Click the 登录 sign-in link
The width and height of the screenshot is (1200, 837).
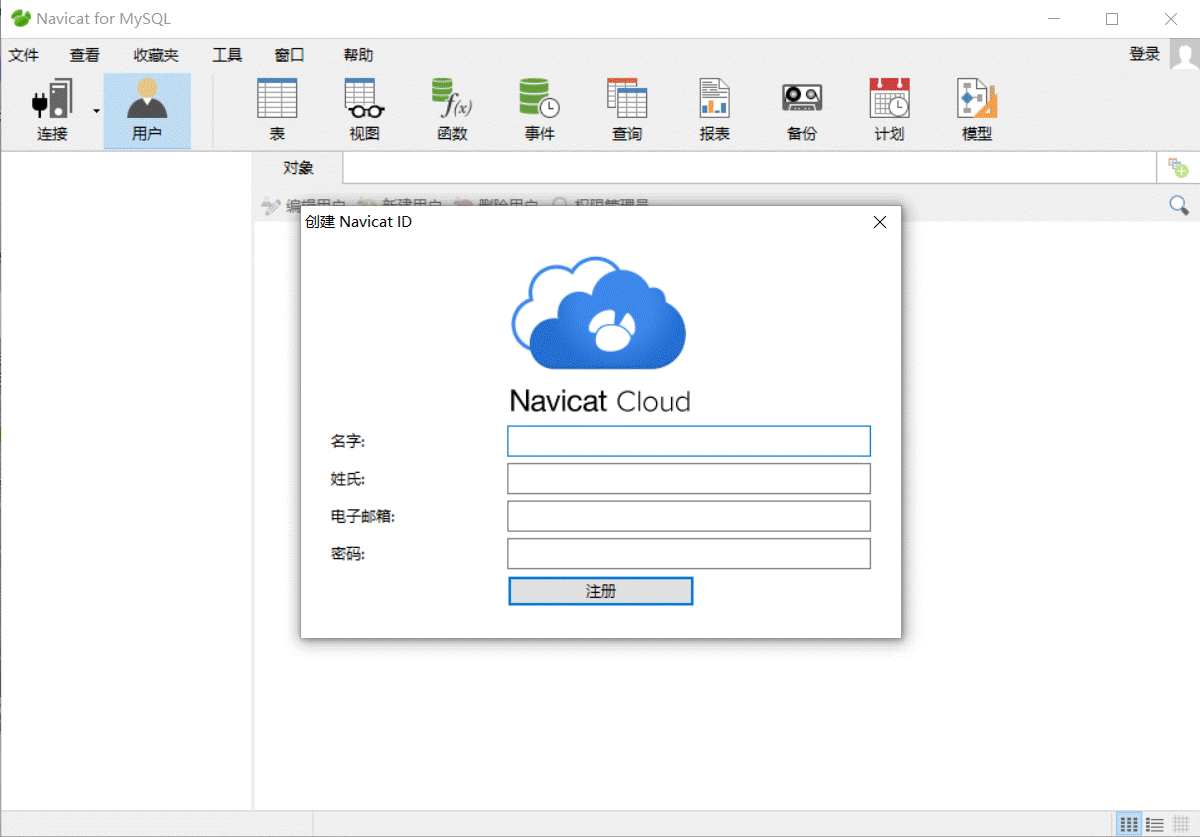point(1144,54)
